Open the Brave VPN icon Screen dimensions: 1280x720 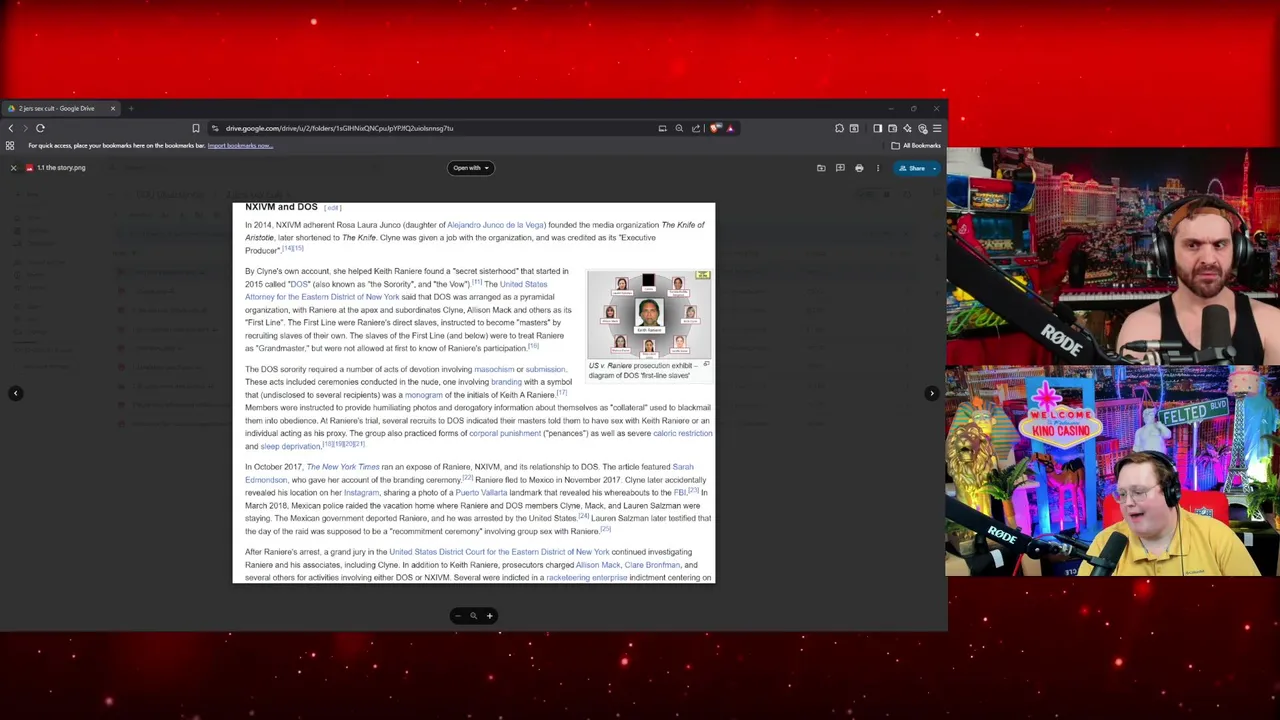922,128
